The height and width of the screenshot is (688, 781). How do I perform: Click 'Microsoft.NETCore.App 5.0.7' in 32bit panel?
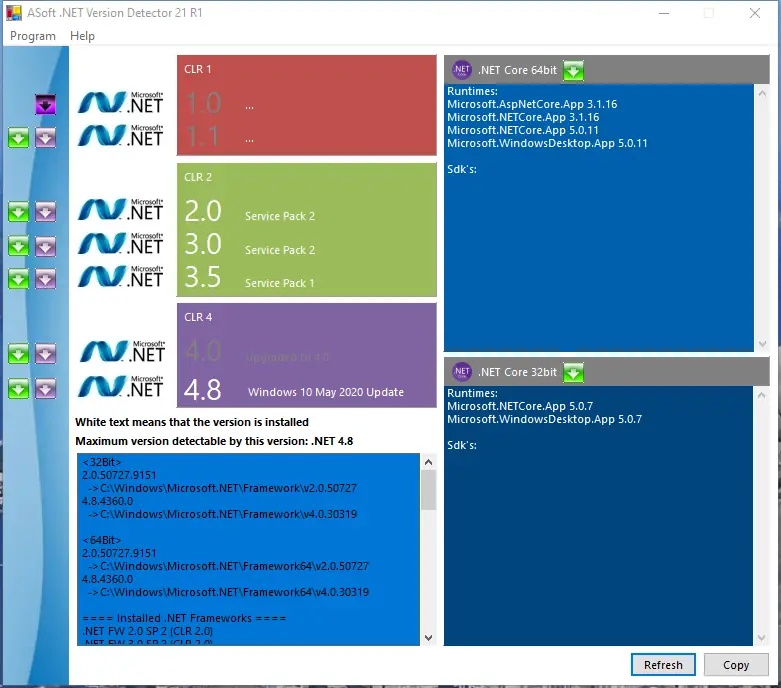tap(520, 406)
